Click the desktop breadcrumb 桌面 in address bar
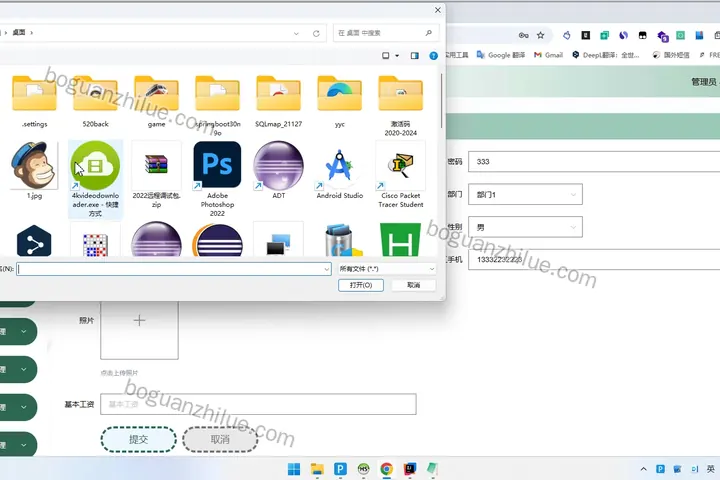This screenshot has height=480, width=720. (19, 33)
